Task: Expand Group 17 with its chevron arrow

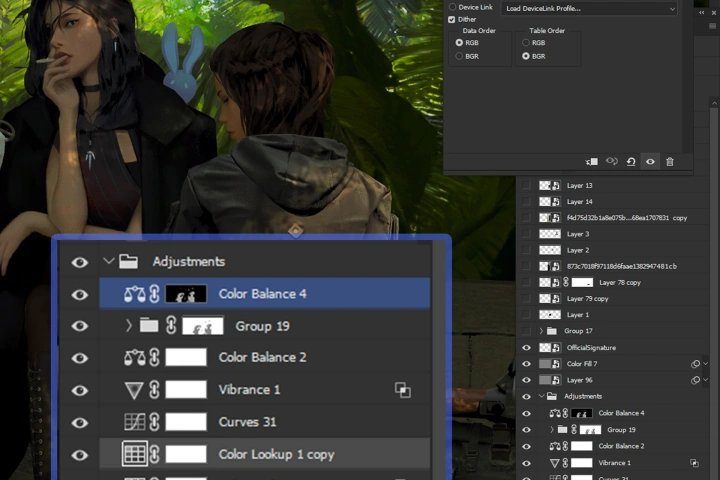Action: tap(541, 331)
